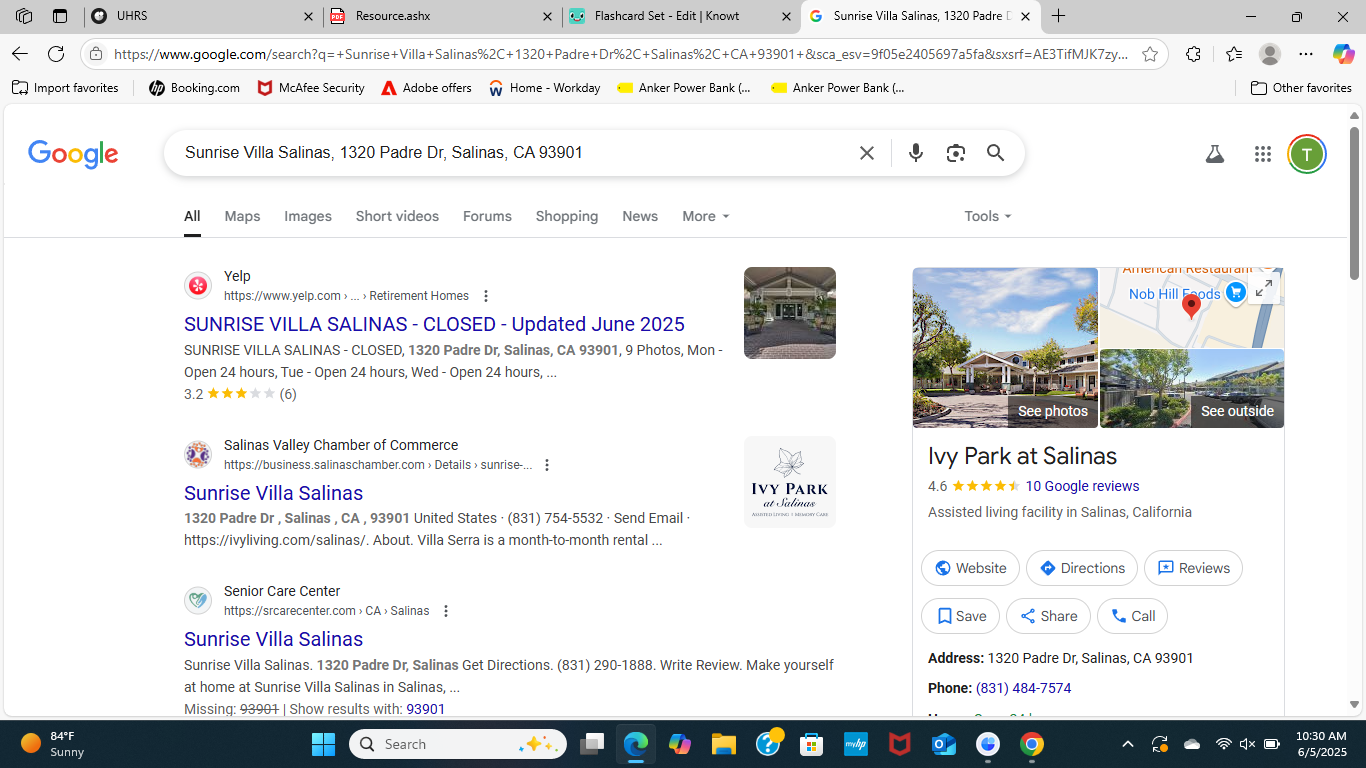This screenshot has height=768, width=1366.
Task: Open Google Search Labs flask icon
Action: pos(1215,154)
